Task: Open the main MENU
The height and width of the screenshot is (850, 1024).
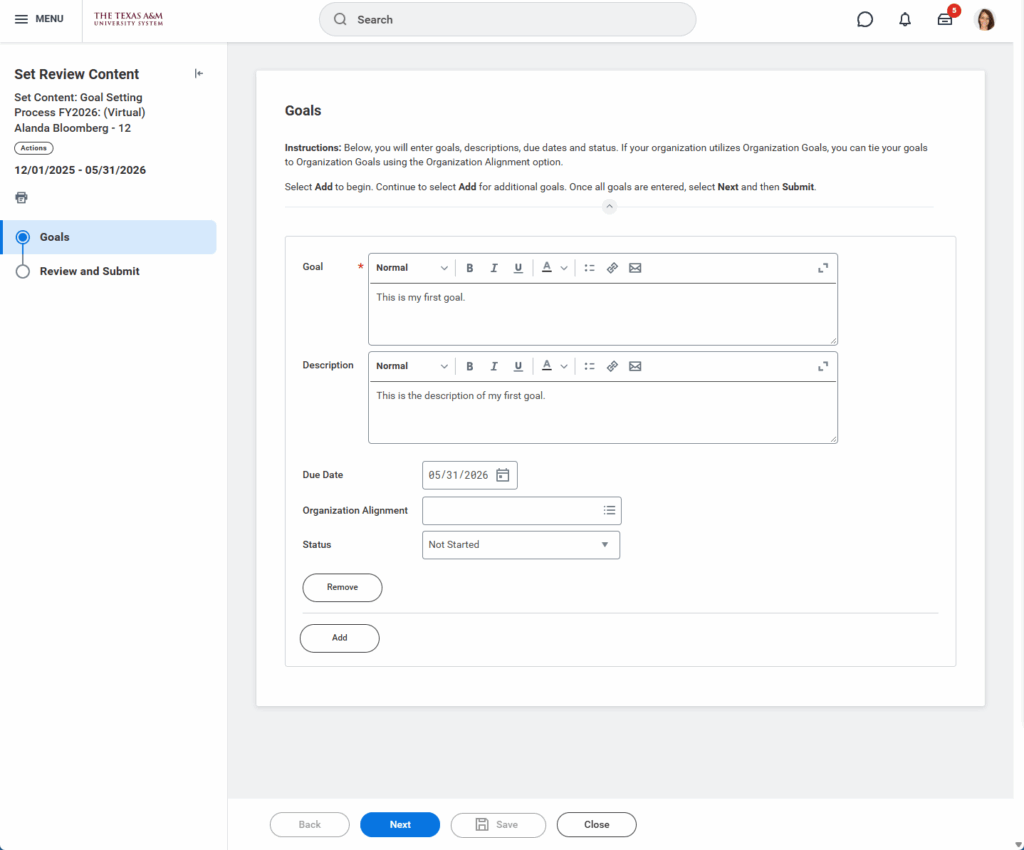Action: pyautogui.click(x=39, y=19)
